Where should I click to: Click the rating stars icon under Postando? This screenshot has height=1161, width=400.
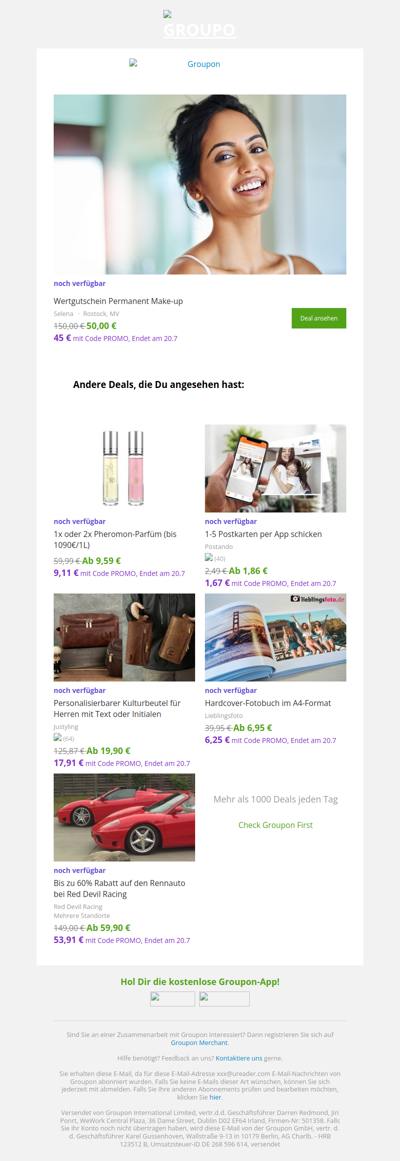(209, 558)
